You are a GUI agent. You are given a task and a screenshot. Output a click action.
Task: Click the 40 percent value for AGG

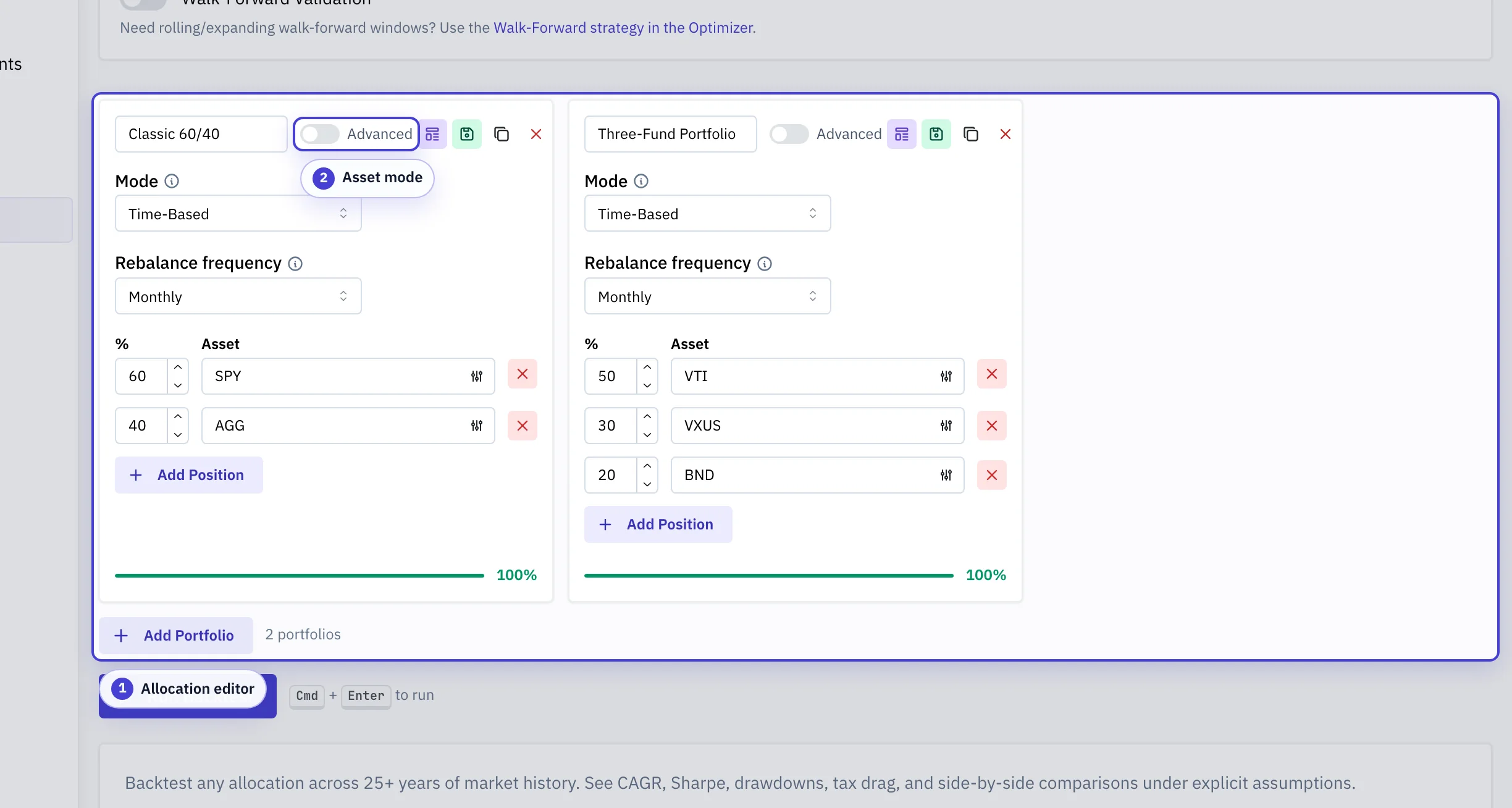[141, 426]
